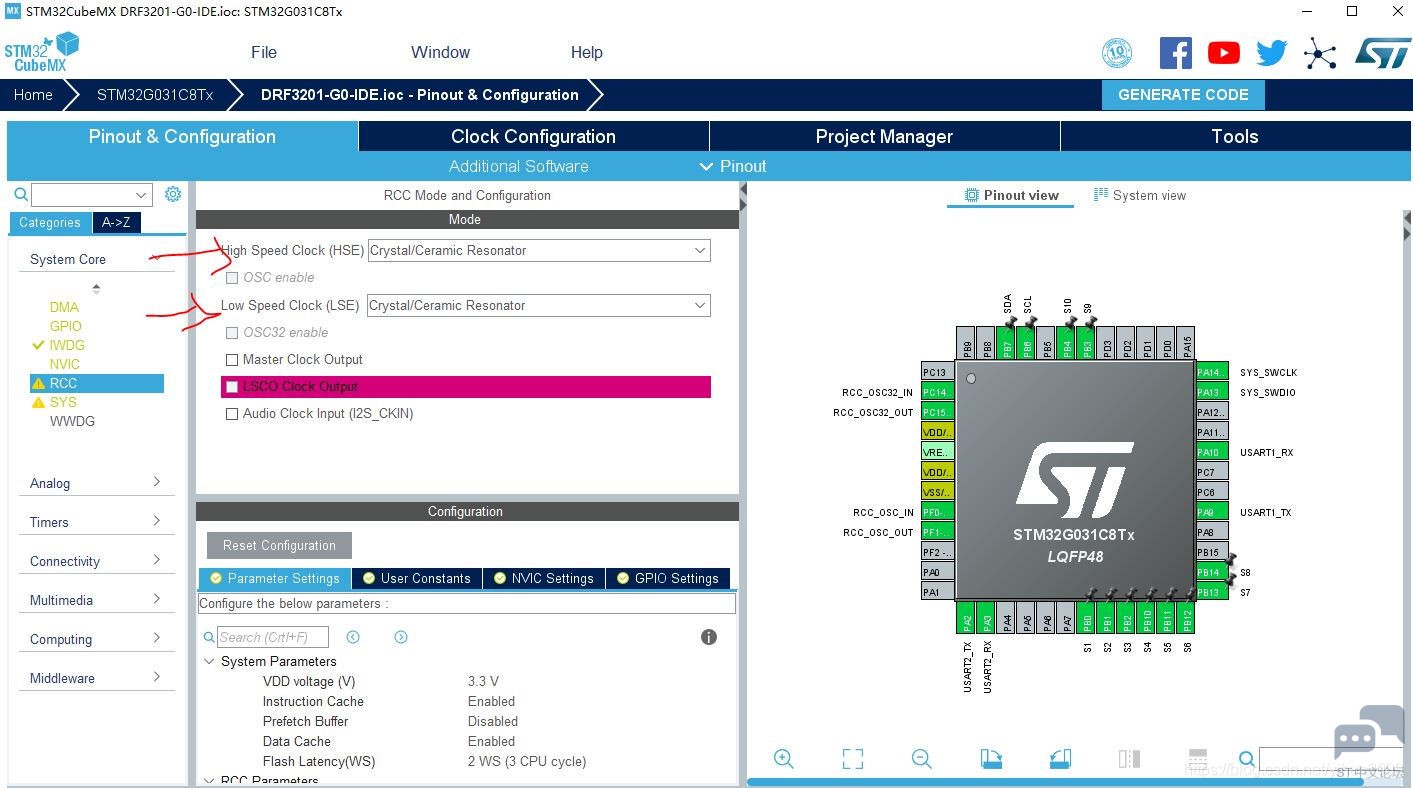The height and width of the screenshot is (788, 1413).
Task: Switch to the Clock Configuration tab
Action: (533, 137)
